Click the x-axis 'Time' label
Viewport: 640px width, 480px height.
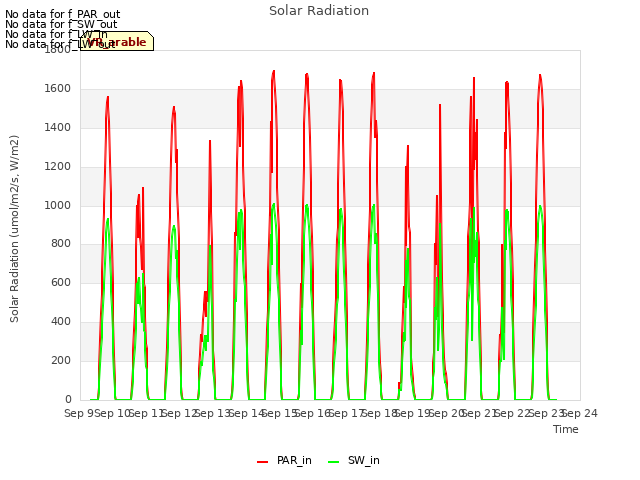(x=566, y=429)
